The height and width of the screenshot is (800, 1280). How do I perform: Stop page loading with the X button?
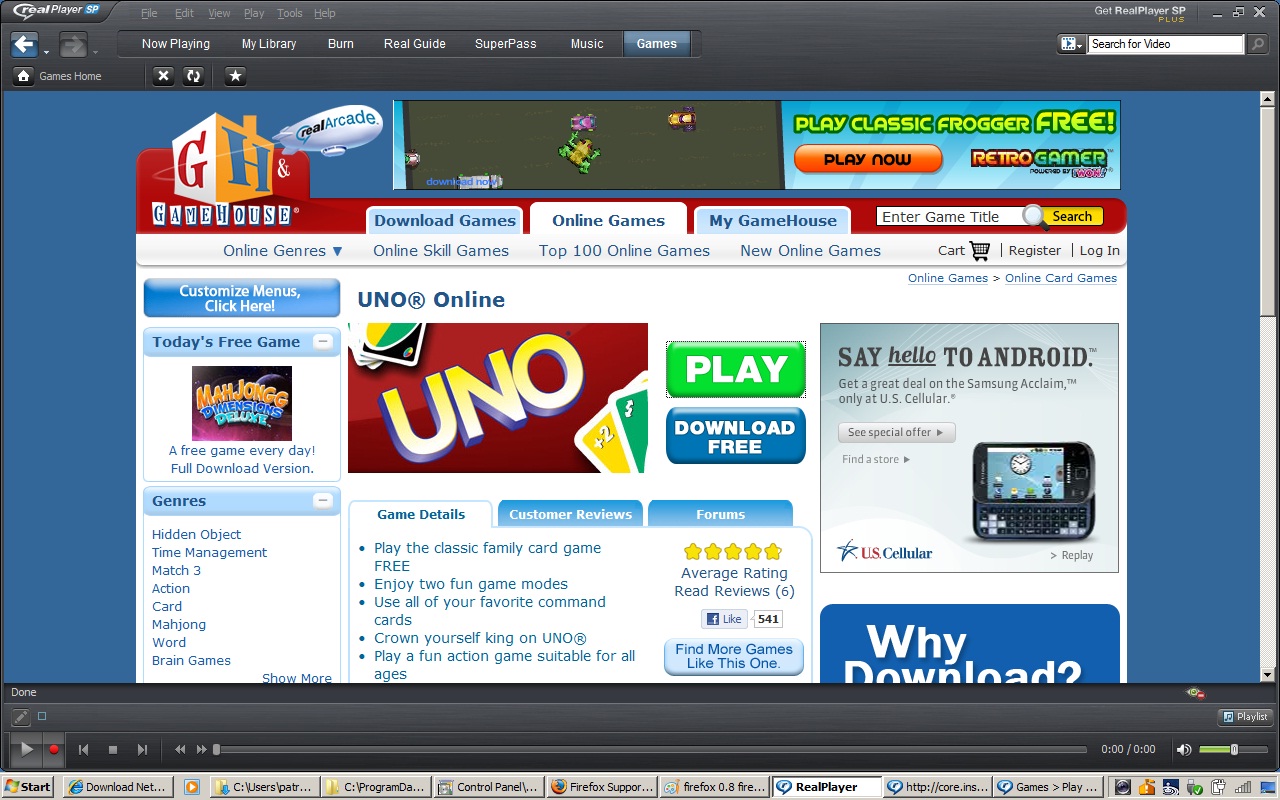tap(164, 76)
